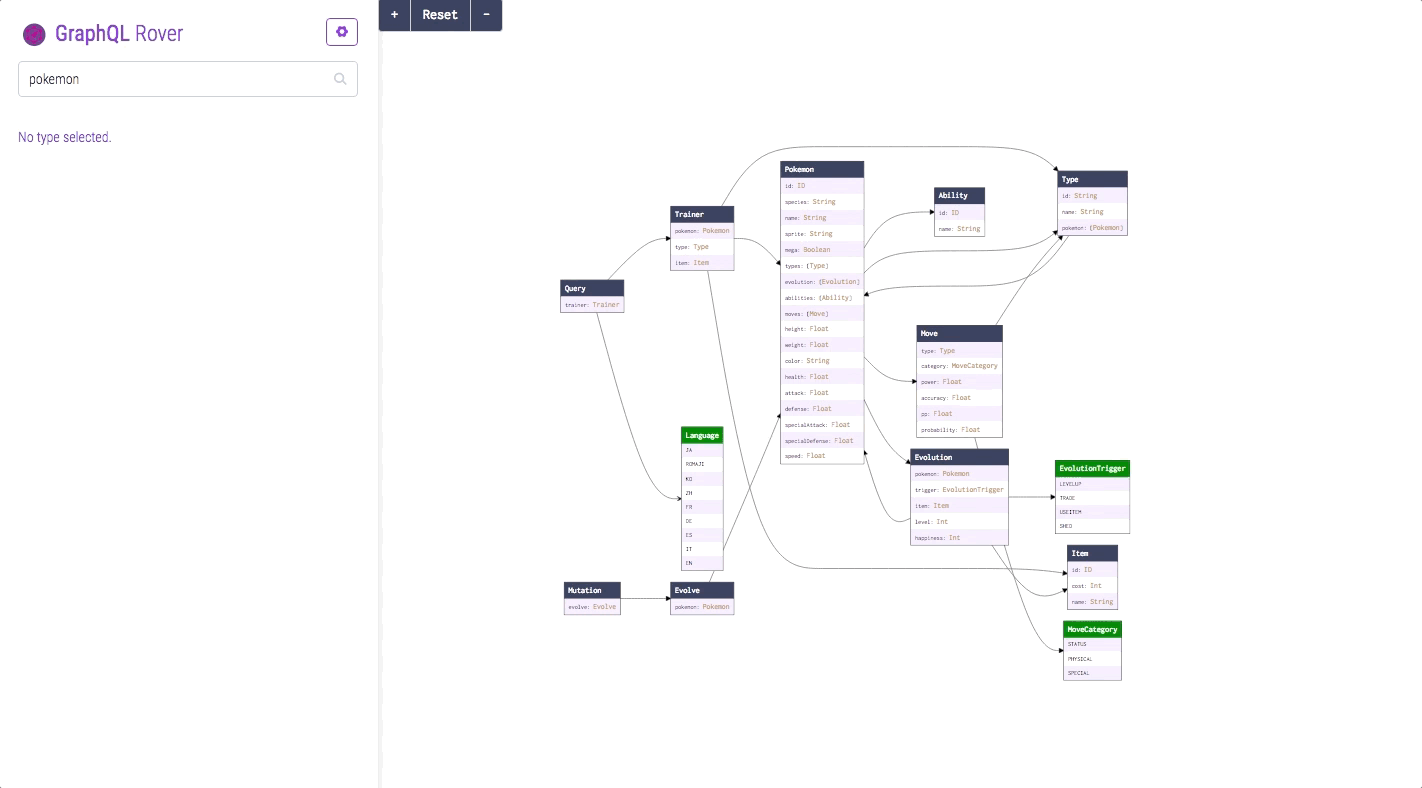Open the settings gear icon
The image size is (1422, 788).
coord(341,31)
